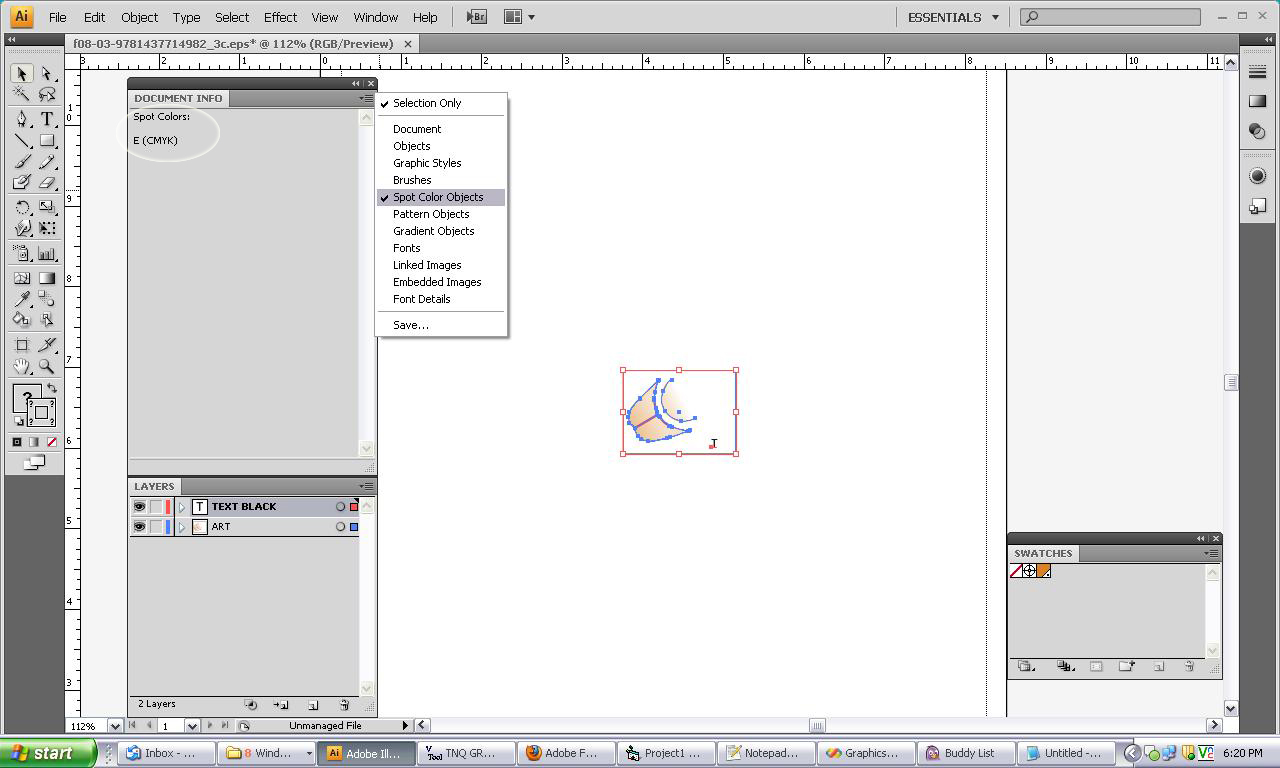
Task: Select the orange spot color swatch
Action: tap(1044, 571)
